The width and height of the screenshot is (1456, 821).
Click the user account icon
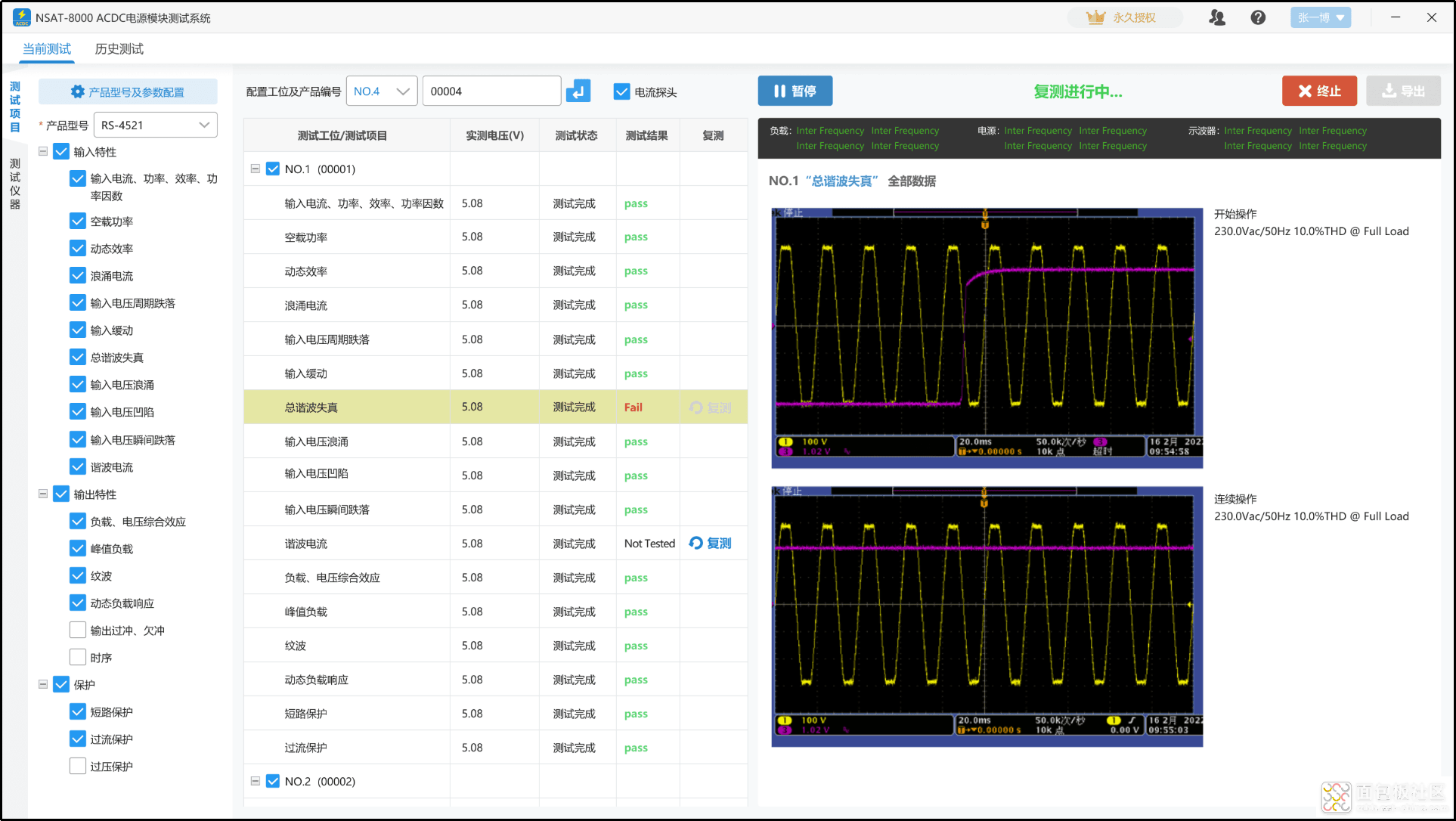pos(1217,17)
